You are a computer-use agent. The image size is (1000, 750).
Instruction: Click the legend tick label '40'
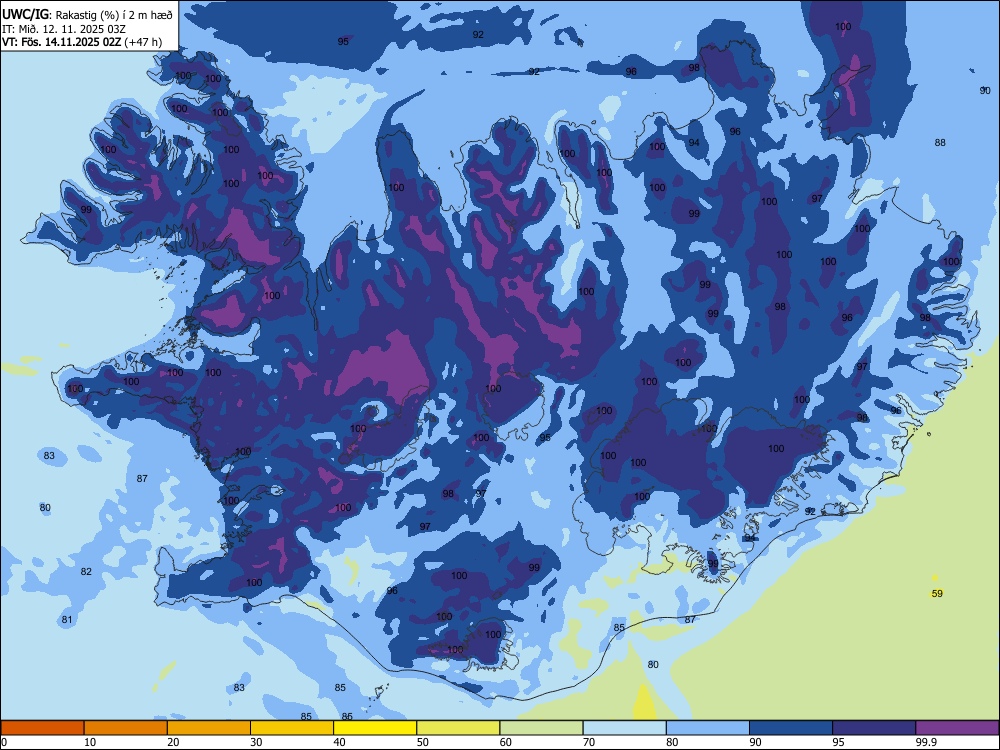(x=339, y=742)
